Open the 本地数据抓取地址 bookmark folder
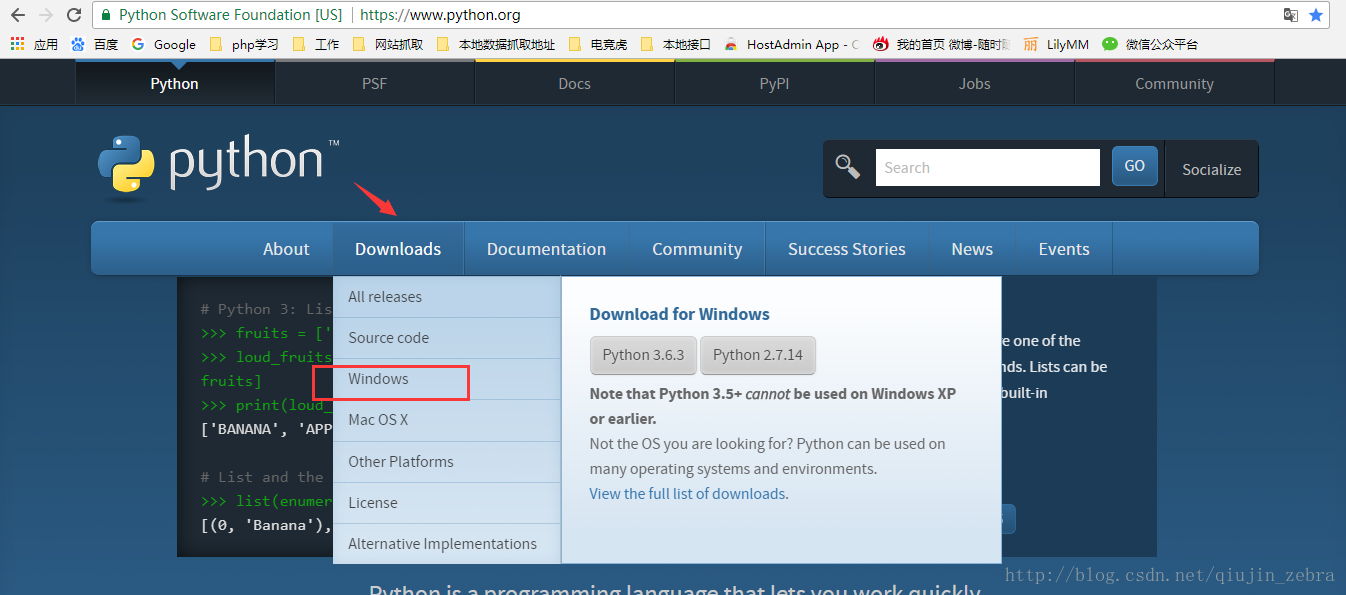 coord(496,44)
